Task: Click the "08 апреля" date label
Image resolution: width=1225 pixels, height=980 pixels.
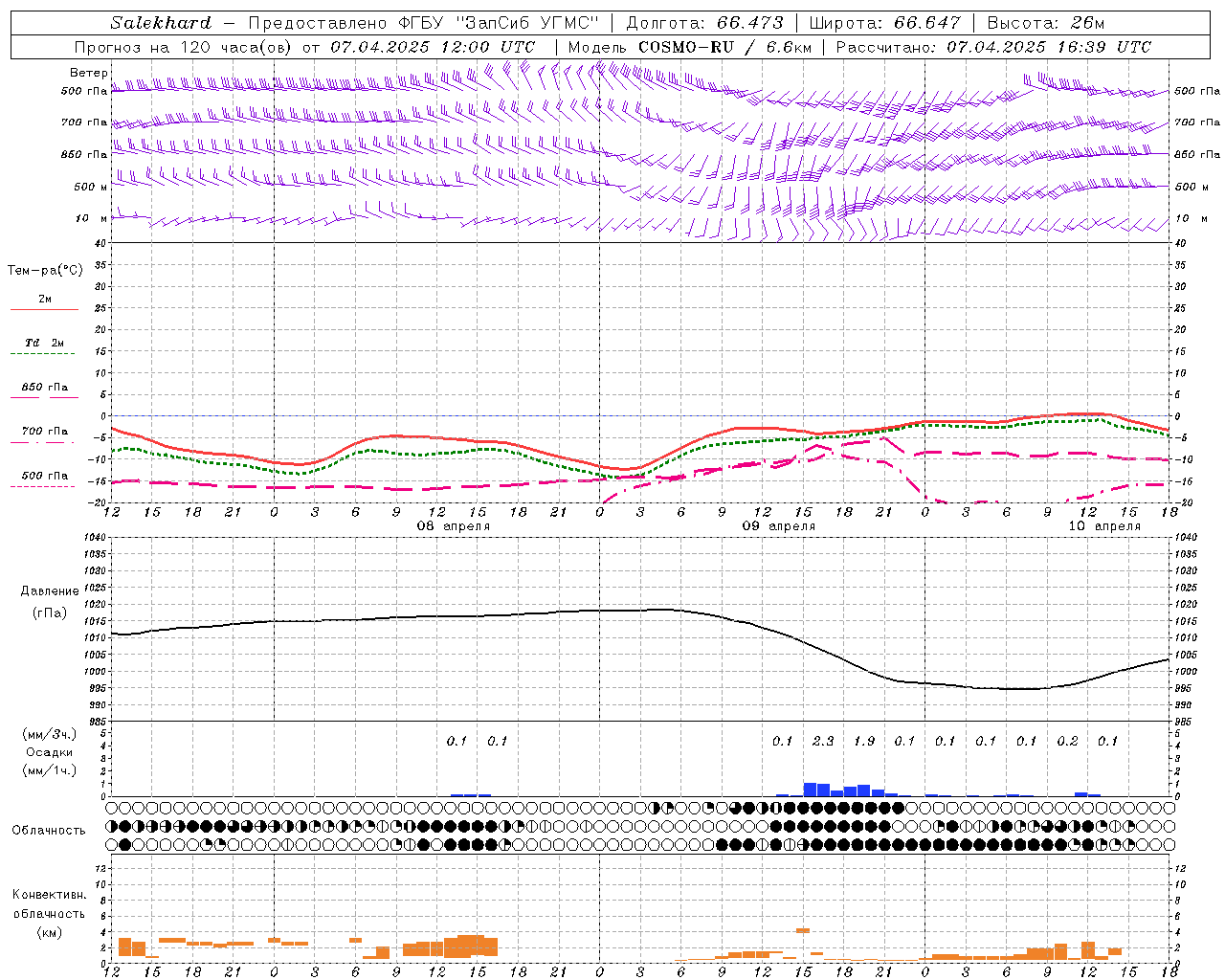Action: tap(454, 526)
